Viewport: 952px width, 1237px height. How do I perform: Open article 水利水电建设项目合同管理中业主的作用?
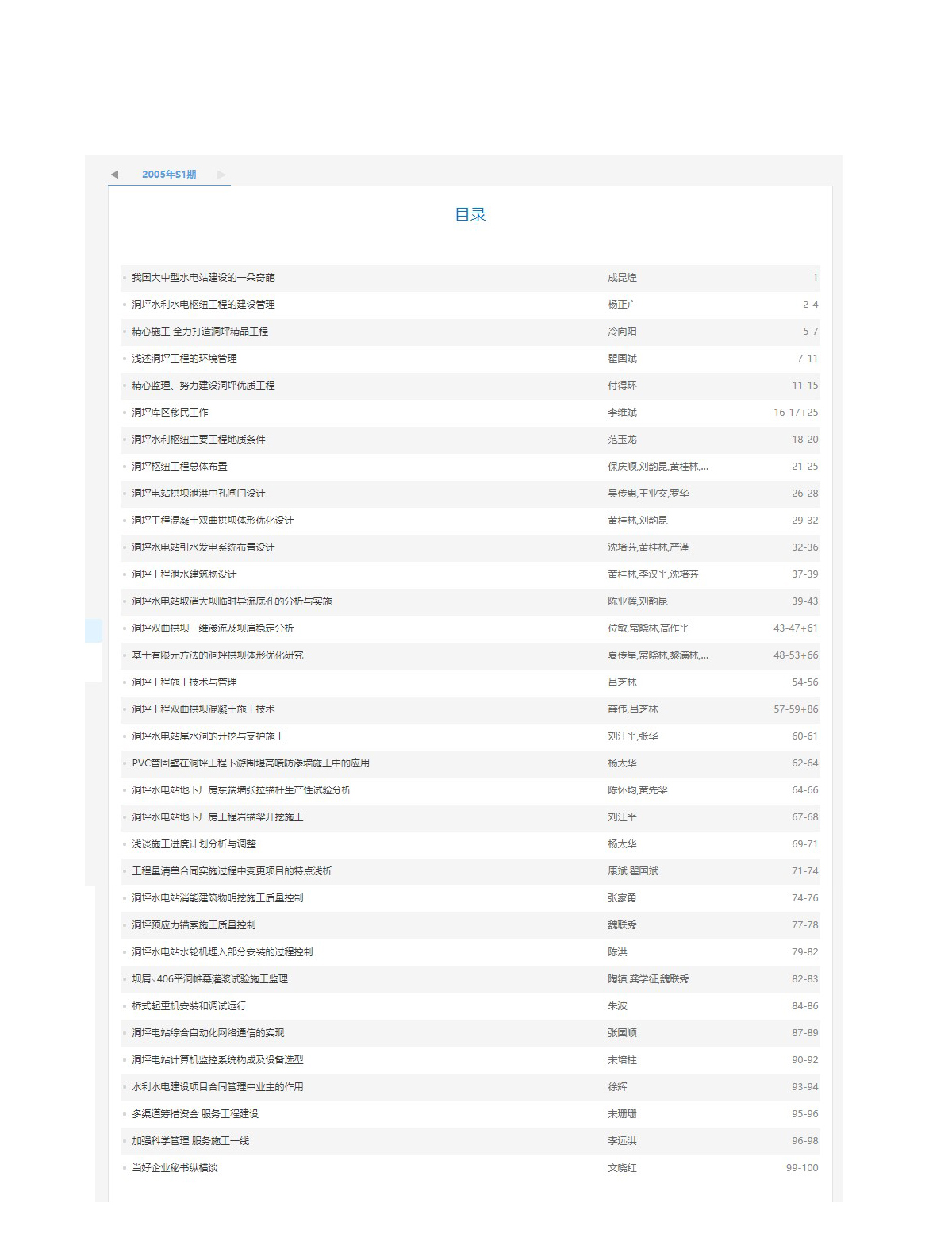pos(217,1087)
